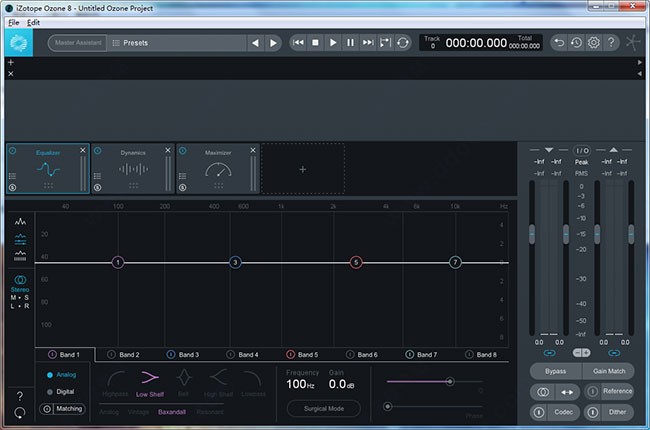Click the Stop playback icon
The image size is (650, 430).
(315, 43)
